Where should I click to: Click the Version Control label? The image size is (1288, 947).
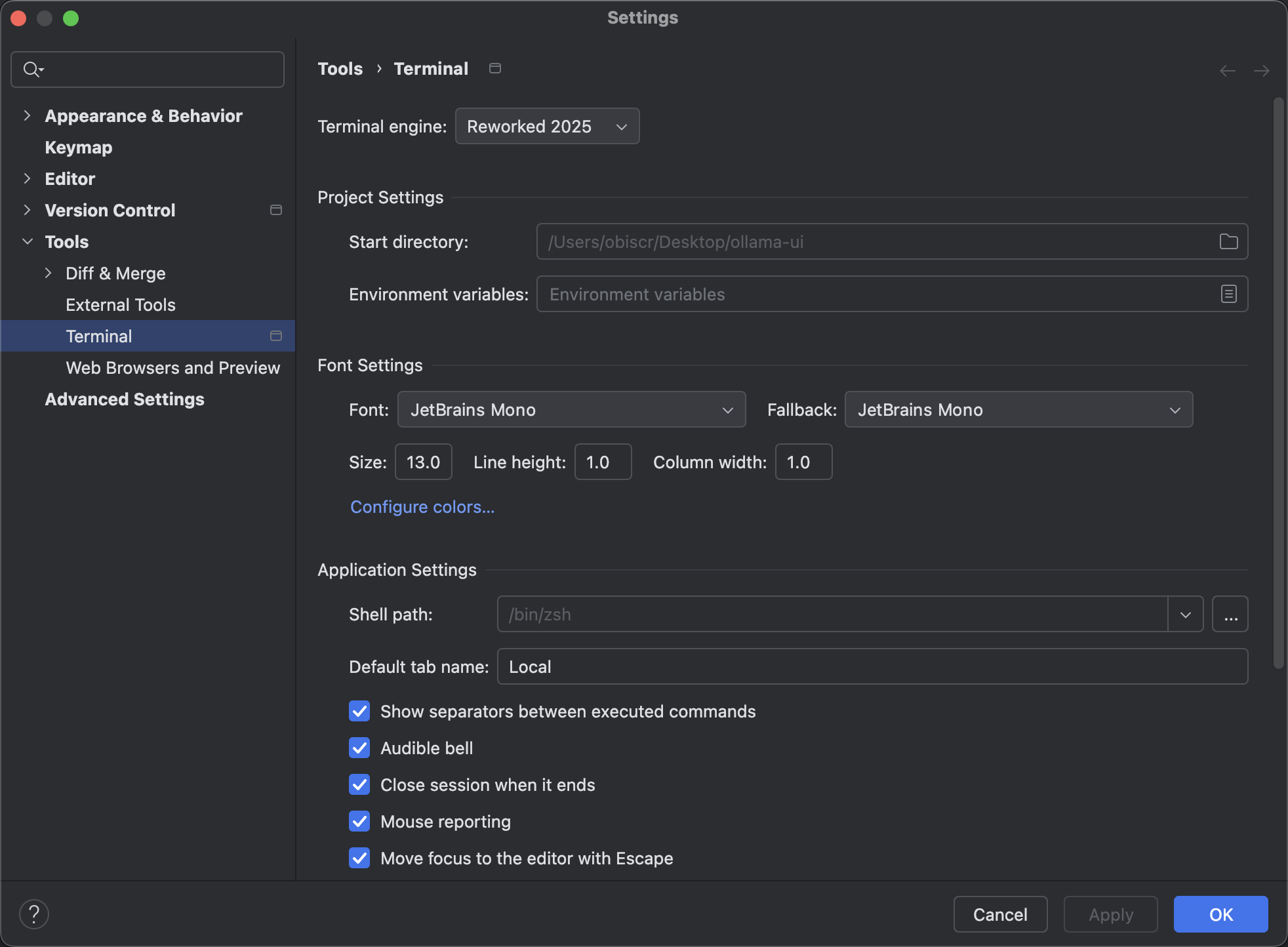coord(110,210)
